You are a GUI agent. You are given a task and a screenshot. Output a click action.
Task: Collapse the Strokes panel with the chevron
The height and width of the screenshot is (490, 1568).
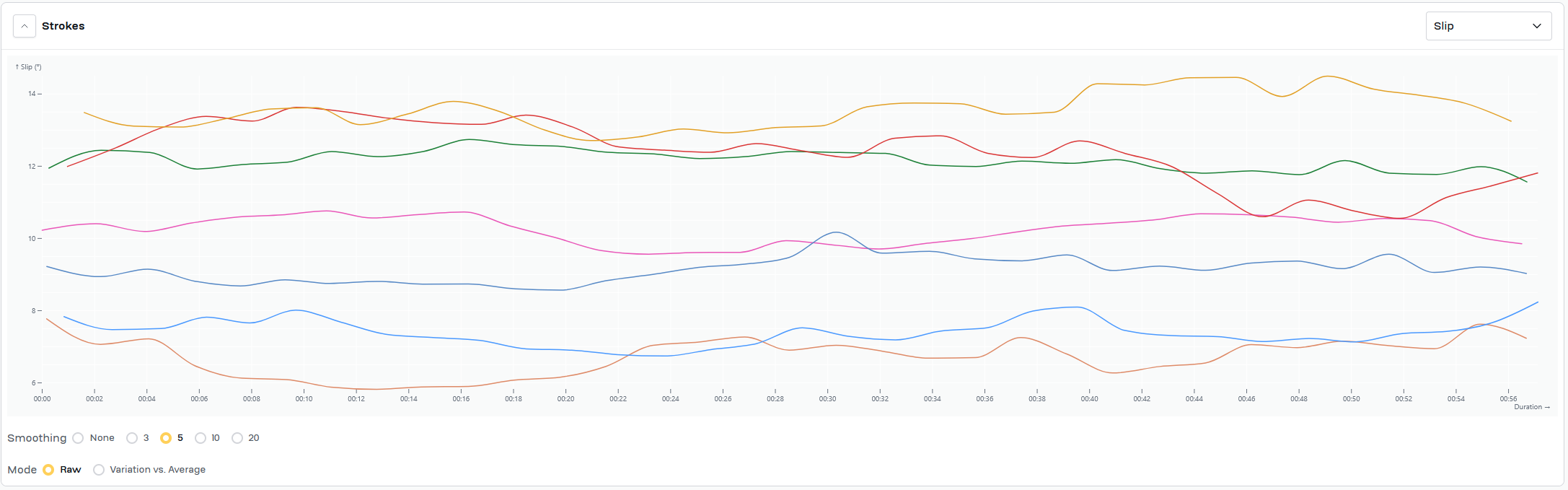click(x=25, y=26)
